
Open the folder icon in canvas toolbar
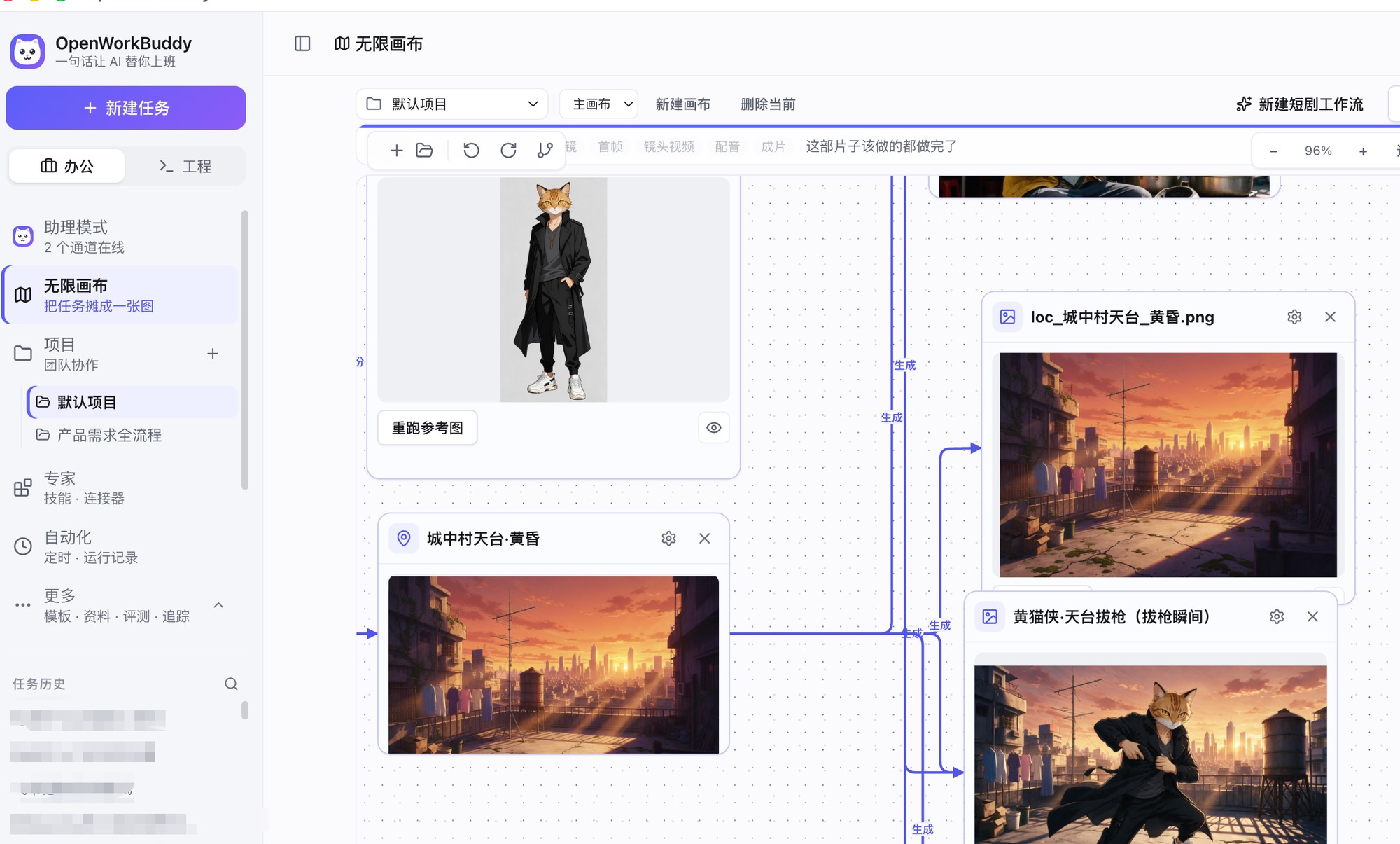coord(424,150)
